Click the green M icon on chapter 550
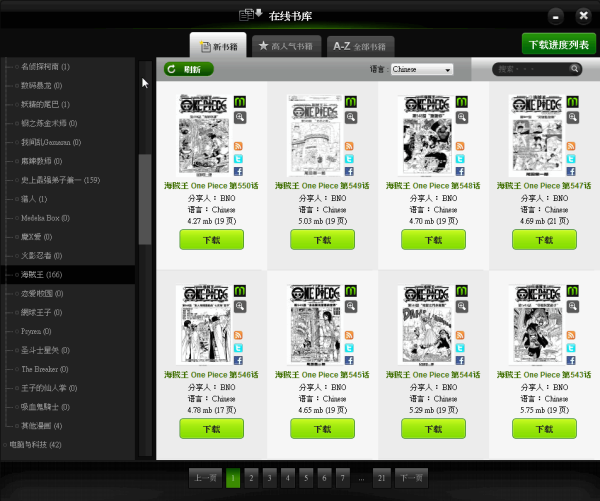Image resolution: width=600 pixels, height=501 pixels. 240,102
